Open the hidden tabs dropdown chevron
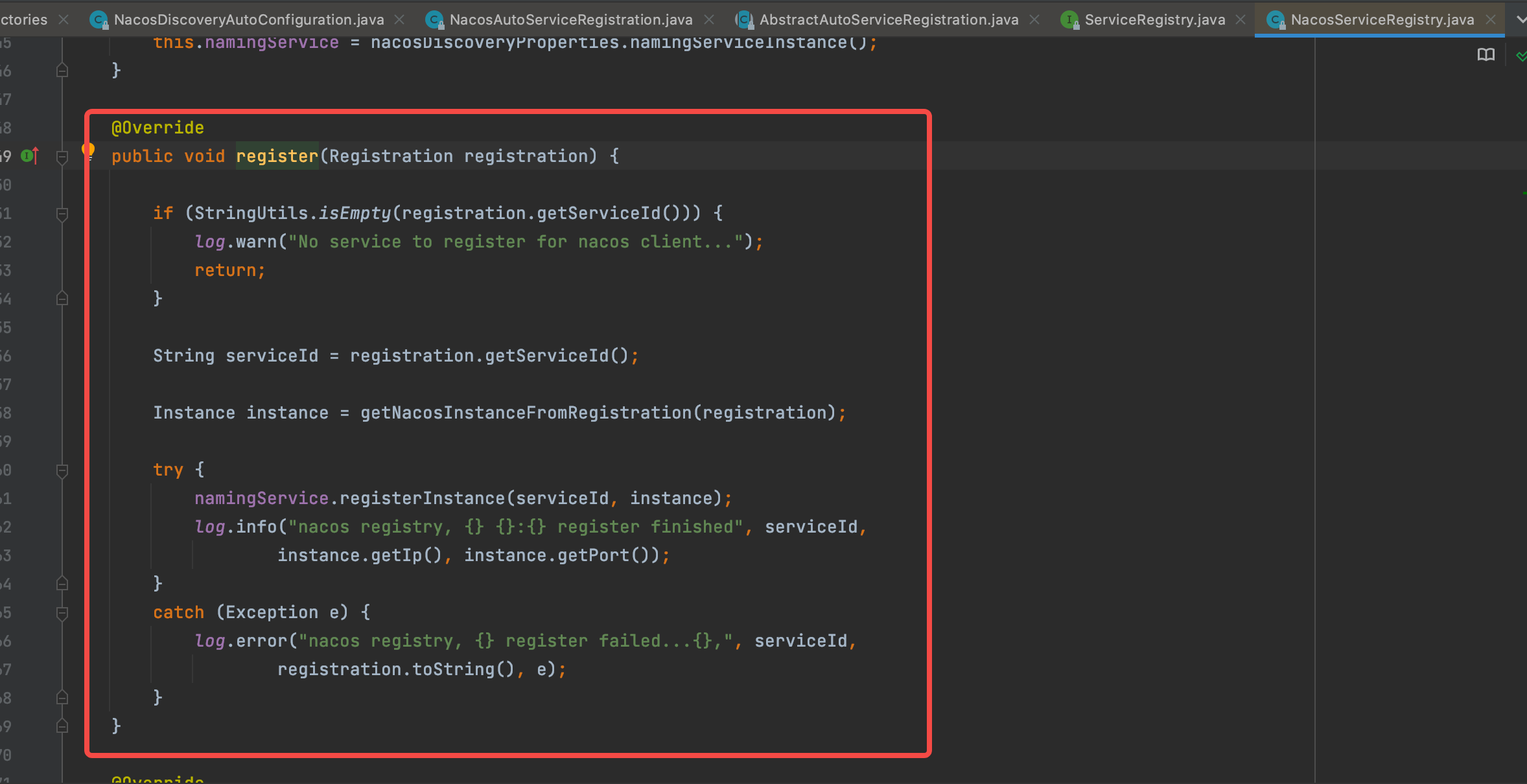This screenshot has width=1527, height=784. pyautogui.click(x=1521, y=20)
